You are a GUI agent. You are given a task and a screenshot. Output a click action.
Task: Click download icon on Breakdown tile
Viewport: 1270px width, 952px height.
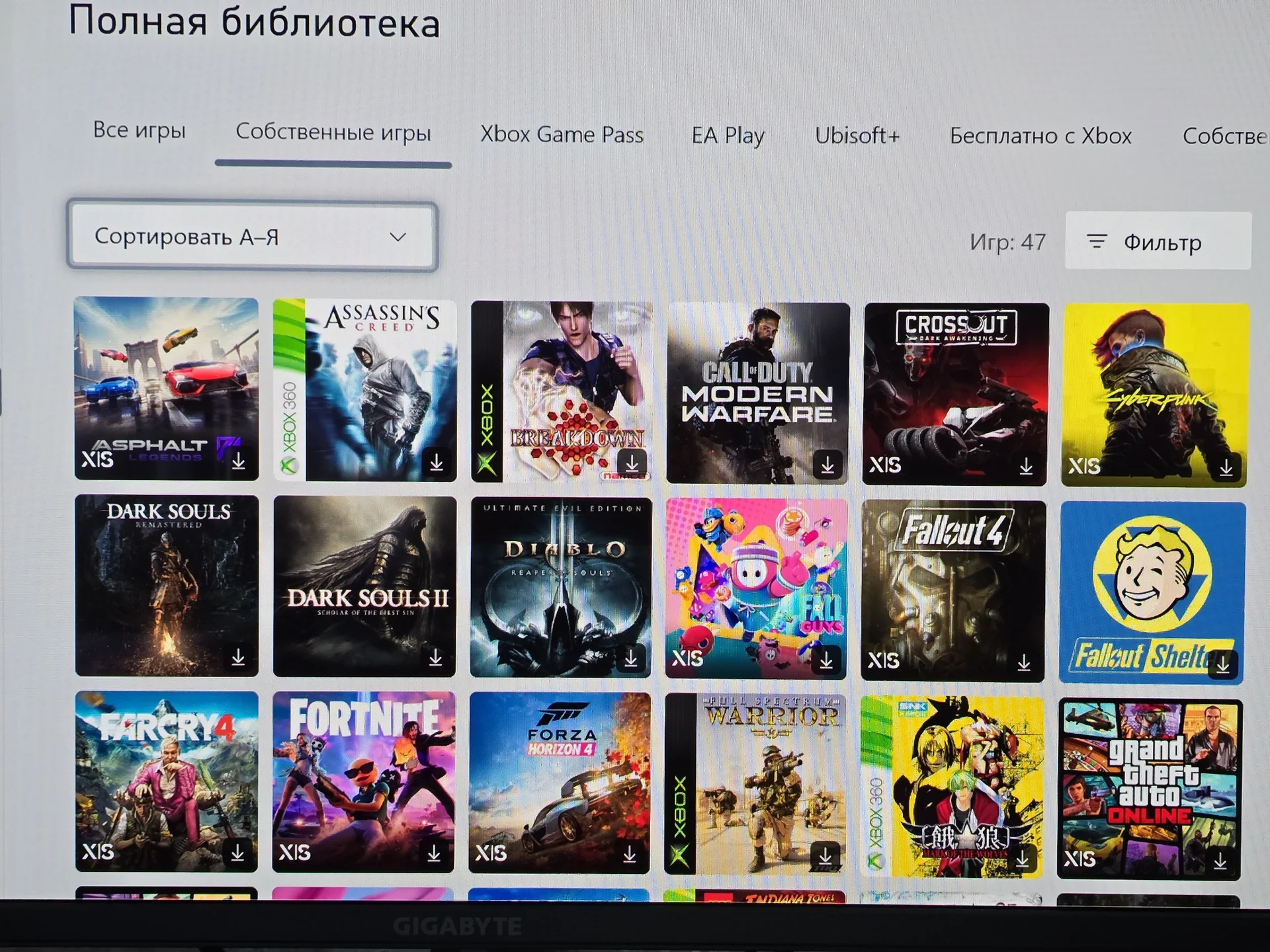point(632,462)
